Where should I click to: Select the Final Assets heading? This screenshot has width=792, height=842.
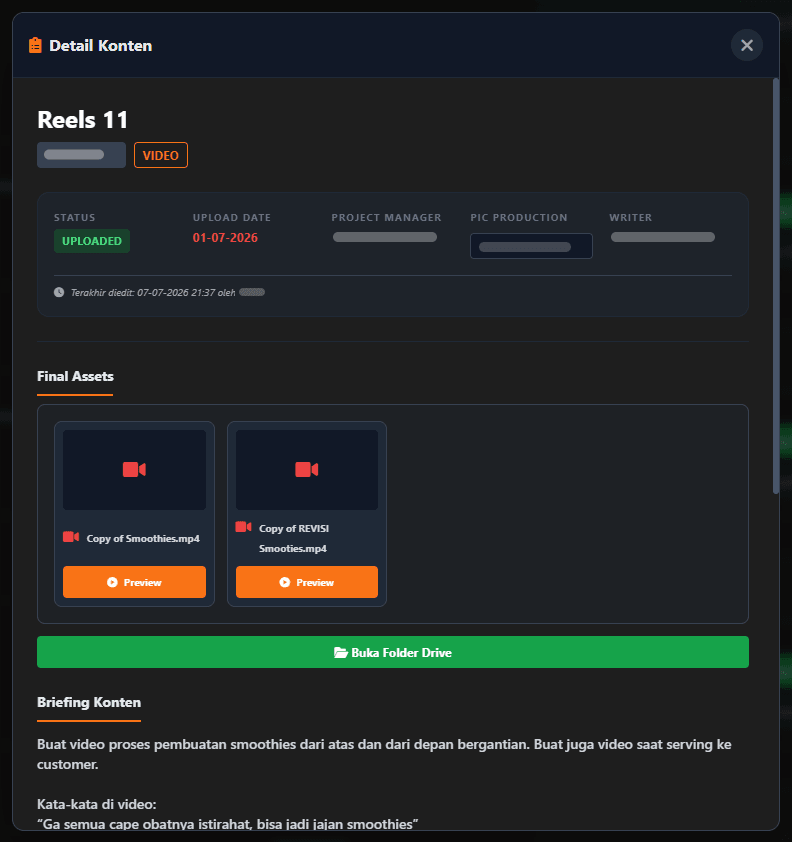75,376
